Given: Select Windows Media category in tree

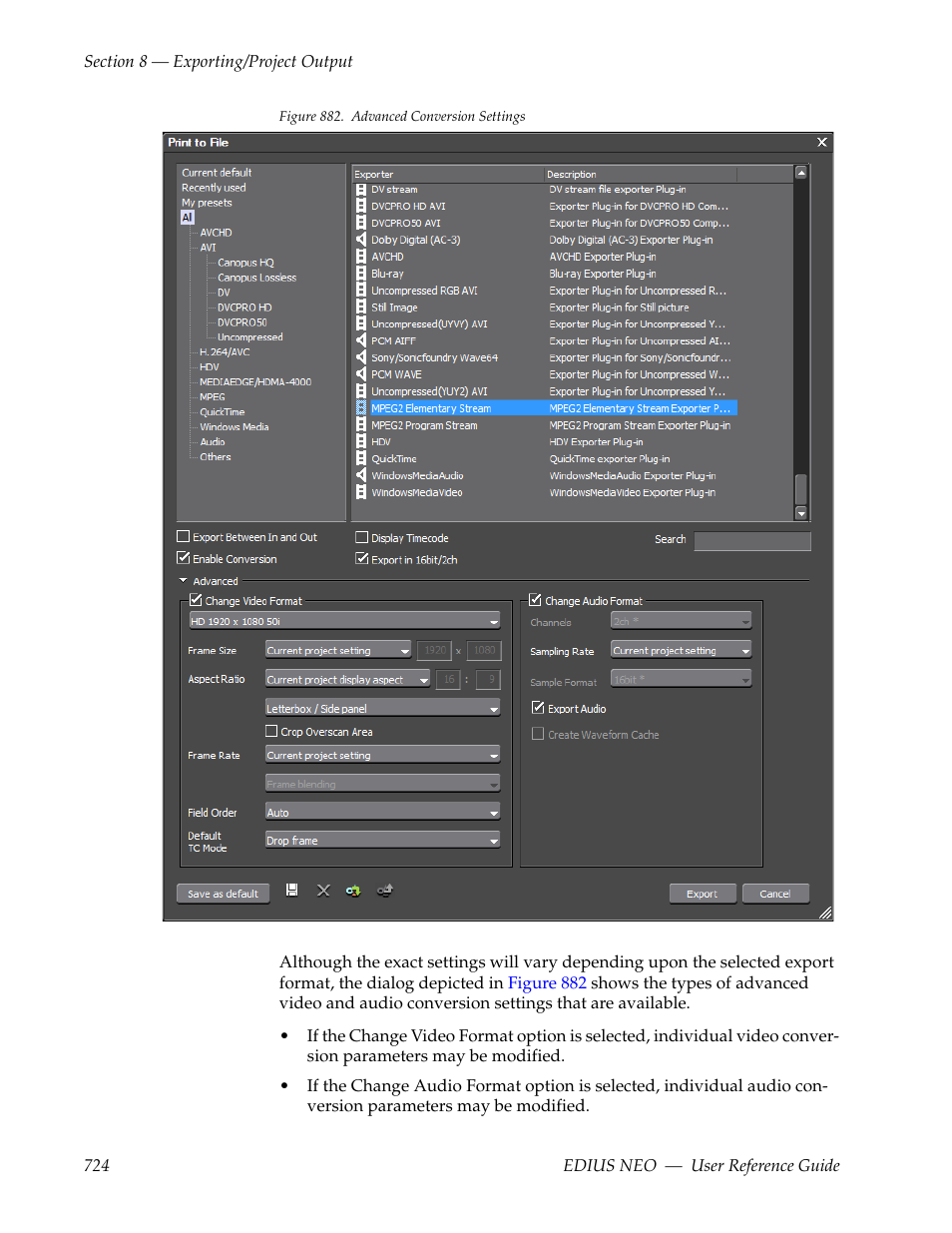Looking at the screenshot, I should 234,427.
